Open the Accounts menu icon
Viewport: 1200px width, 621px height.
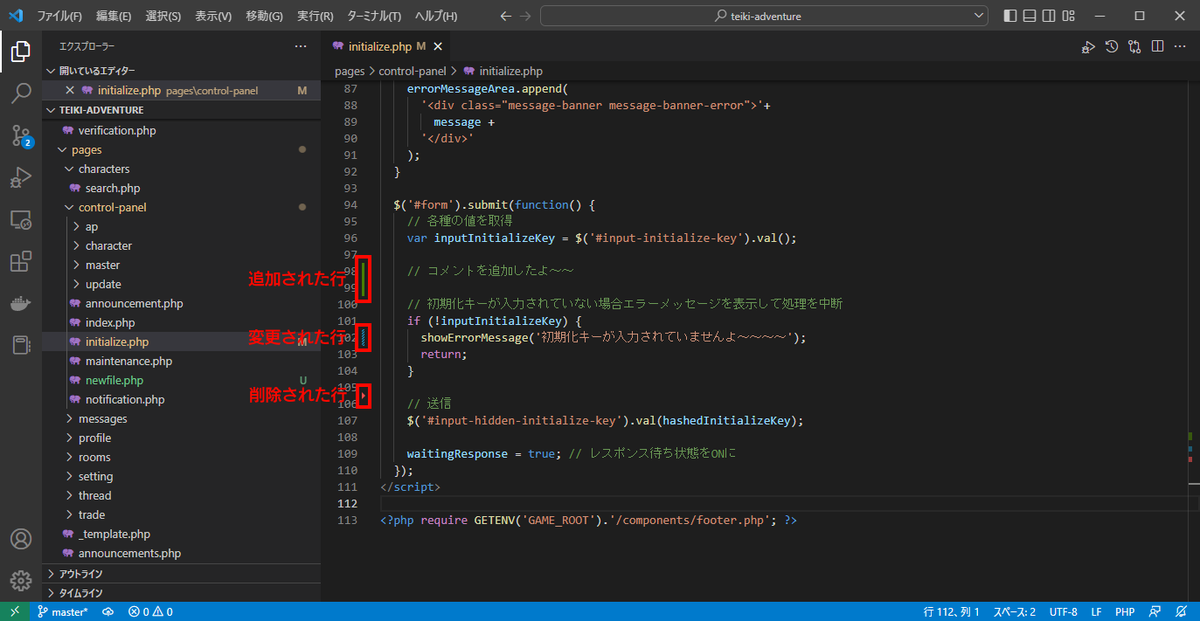coord(20,539)
